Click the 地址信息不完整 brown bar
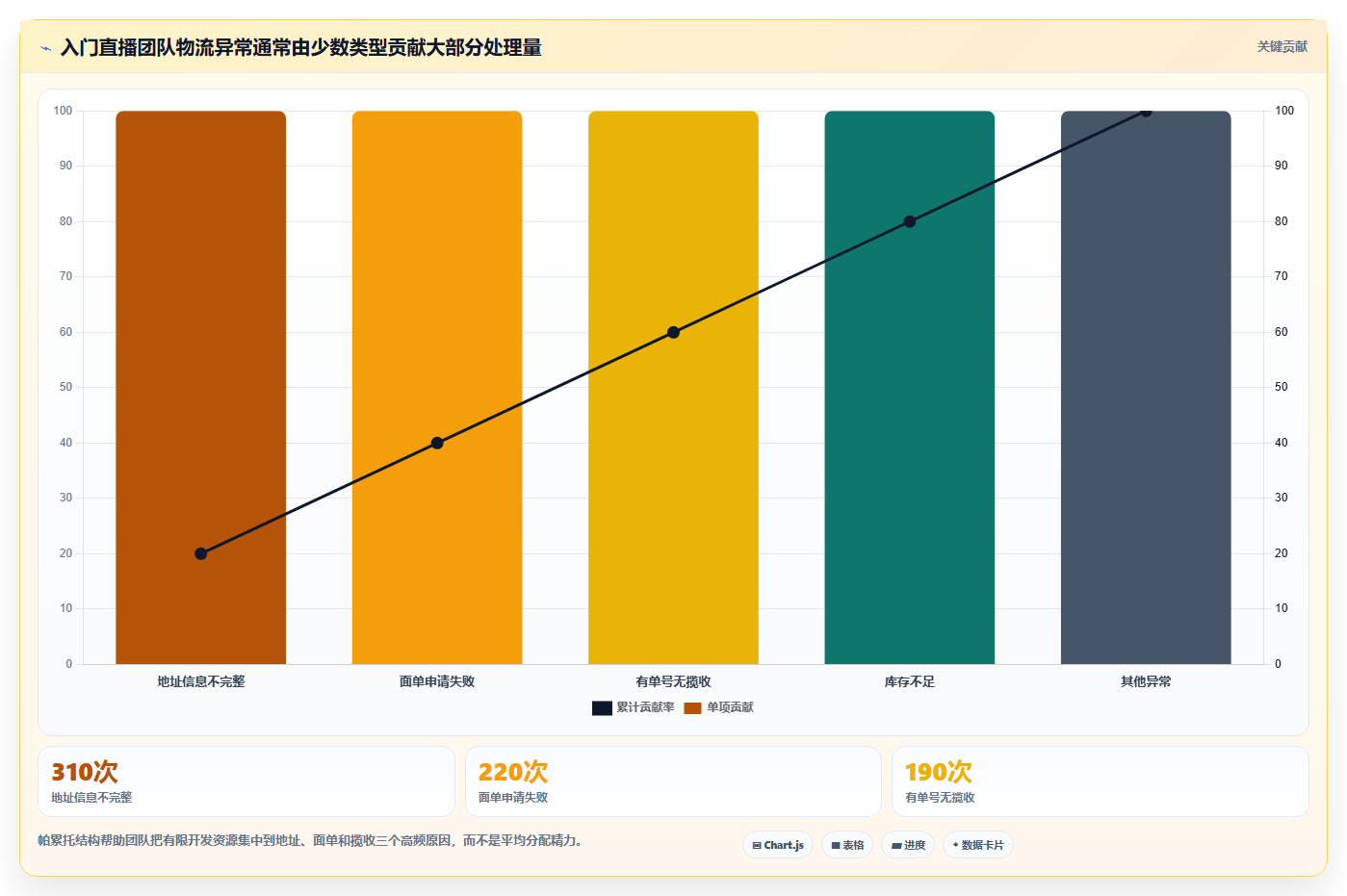The width and height of the screenshot is (1347, 896). click(x=201, y=387)
